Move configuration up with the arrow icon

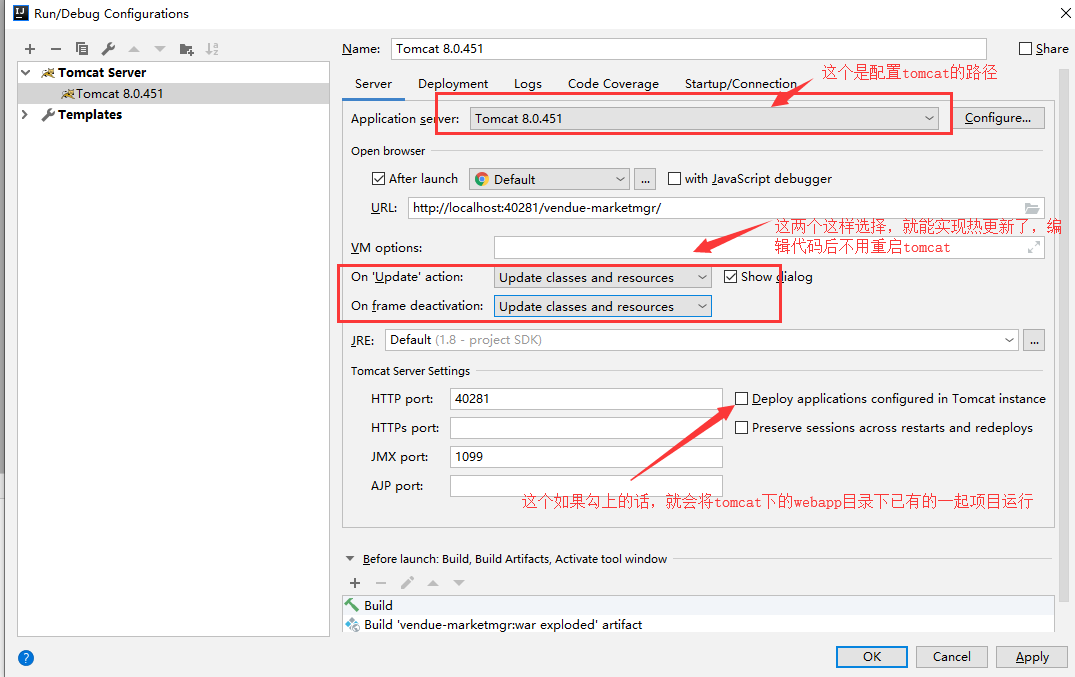[134, 49]
